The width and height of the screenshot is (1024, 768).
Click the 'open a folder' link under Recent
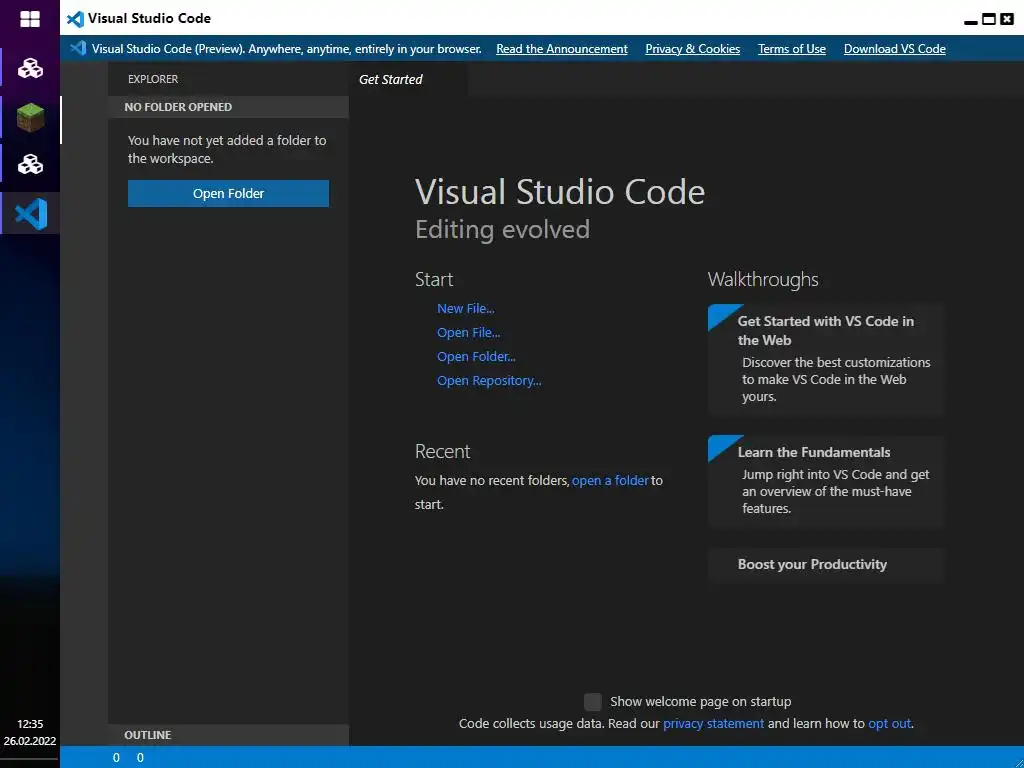pyautogui.click(x=610, y=481)
